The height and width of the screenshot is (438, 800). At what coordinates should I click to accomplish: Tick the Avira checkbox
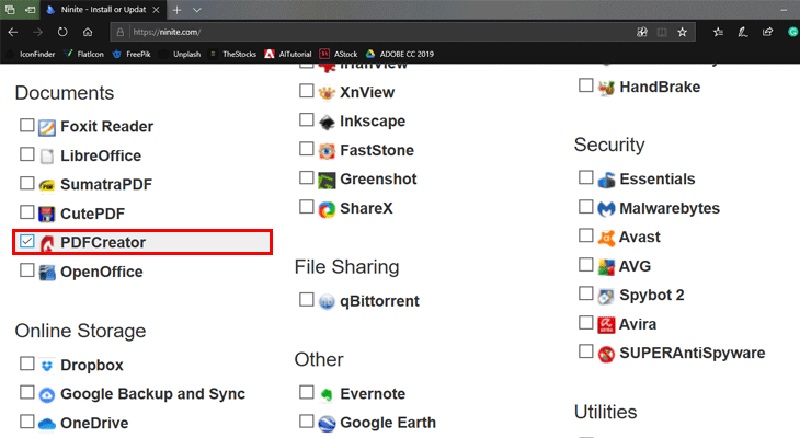click(586, 323)
